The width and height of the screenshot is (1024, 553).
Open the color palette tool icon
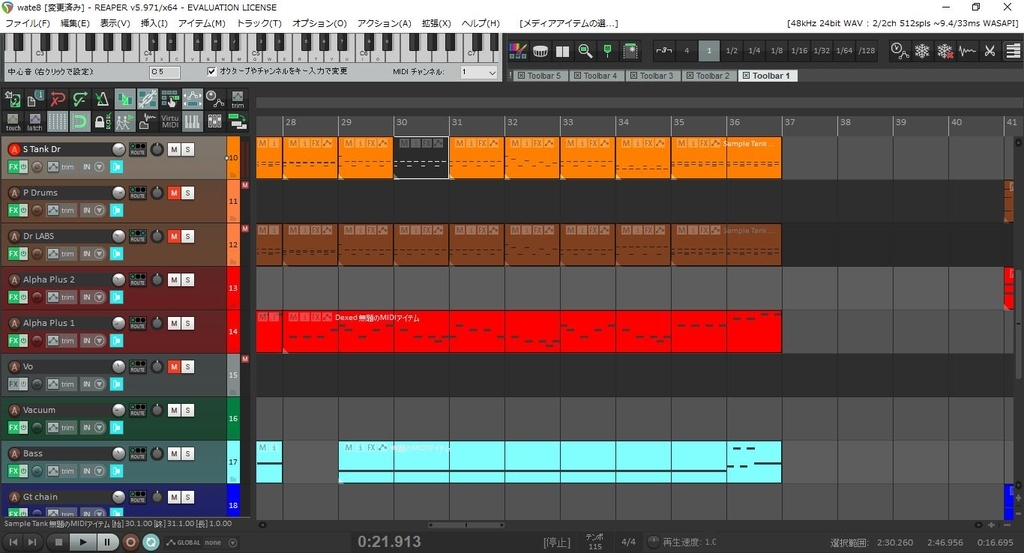tap(518, 51)
